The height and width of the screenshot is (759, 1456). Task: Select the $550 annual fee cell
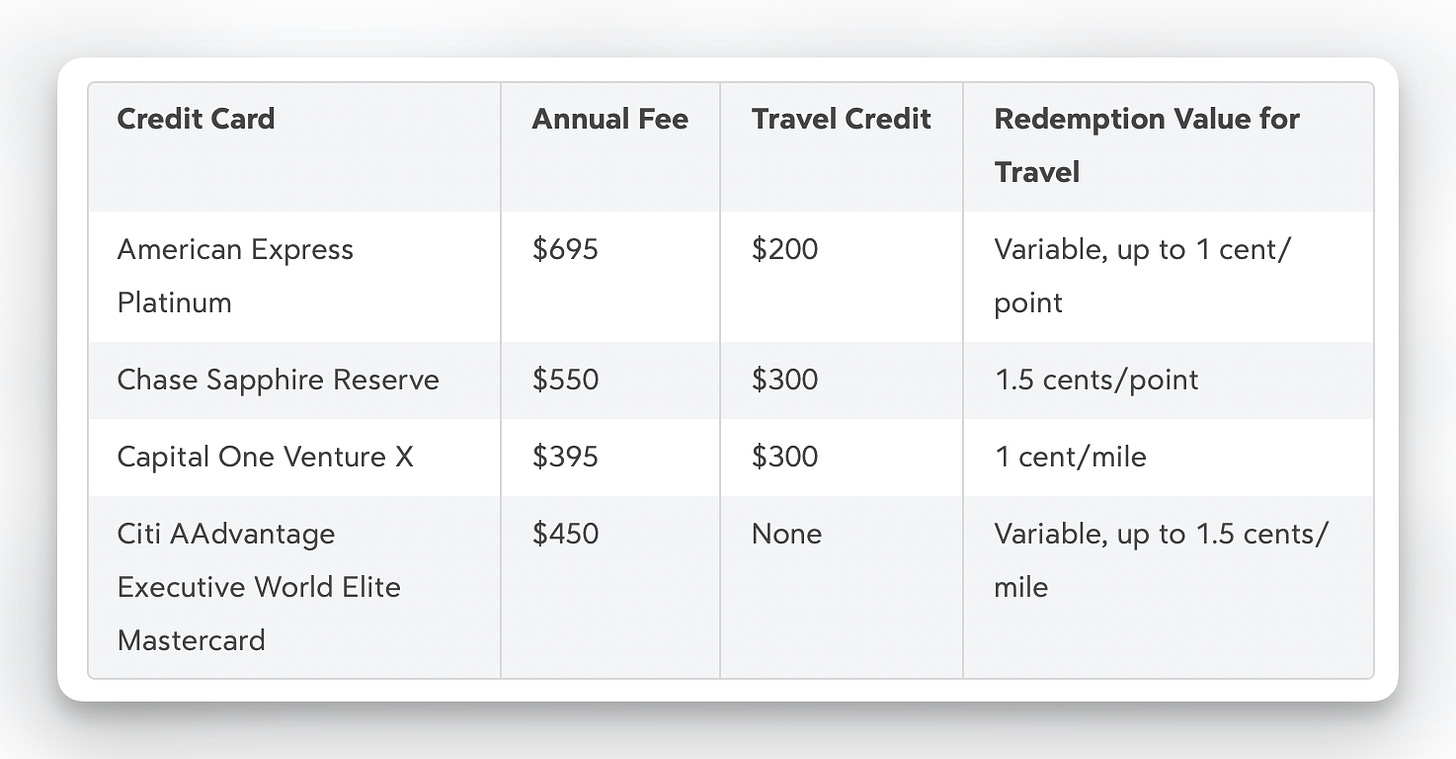click(565, 380)
